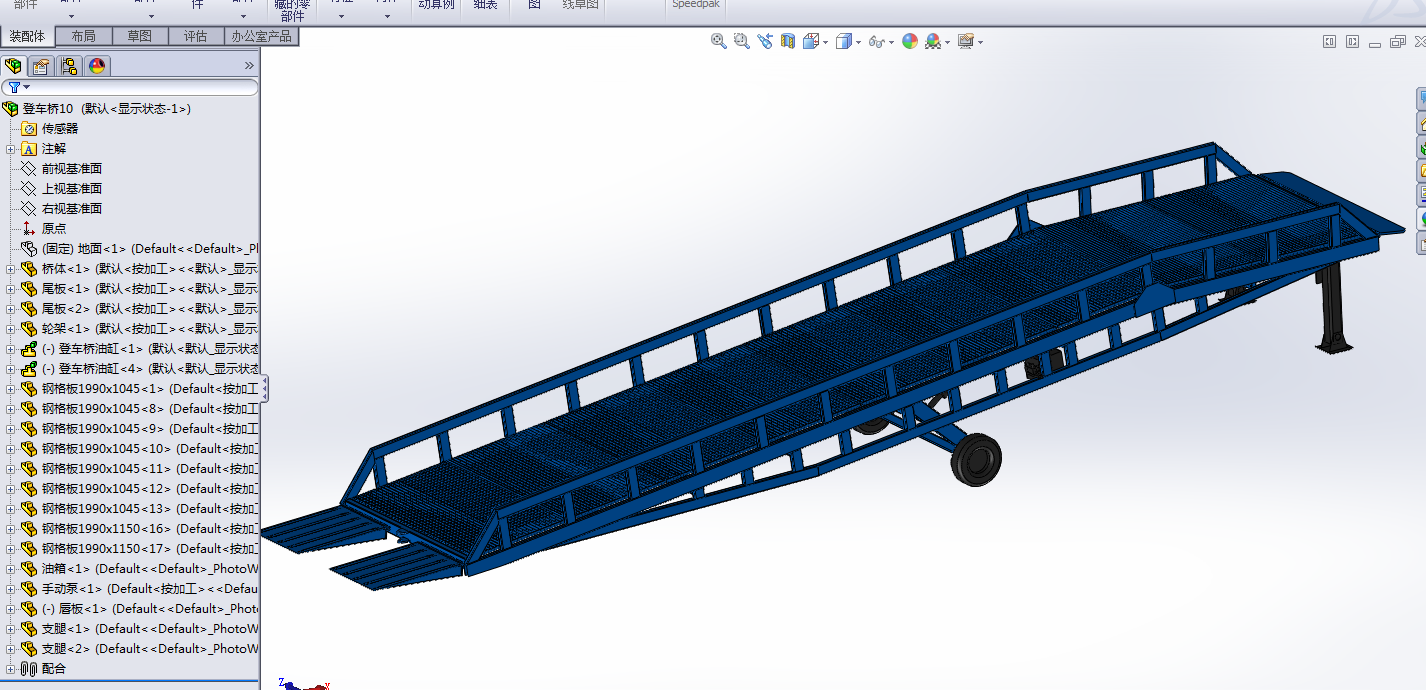Screen dimensions: 1426x690
Task: Select 钢格板1990x1150<16> in the tree
Action: pyautogui.click(x=139, y=528)
